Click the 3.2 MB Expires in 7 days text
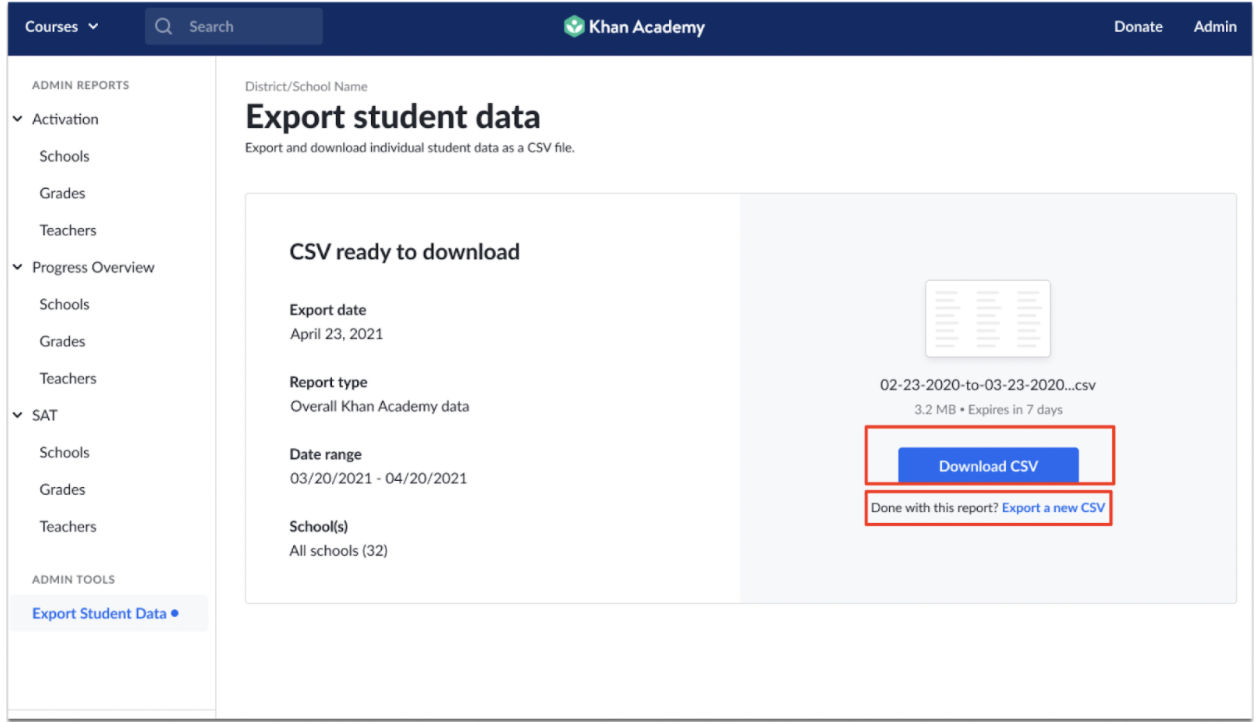This screenshot has height=722, width=1258. pyautogui.click(x=988, y=409)
